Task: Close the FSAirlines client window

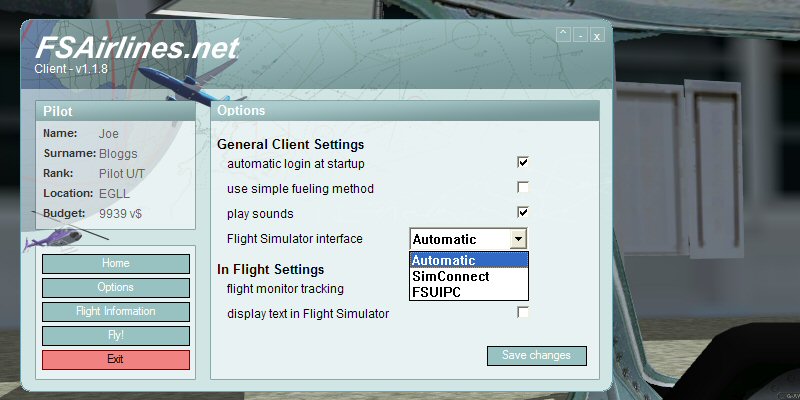Action: click(597, 35)
